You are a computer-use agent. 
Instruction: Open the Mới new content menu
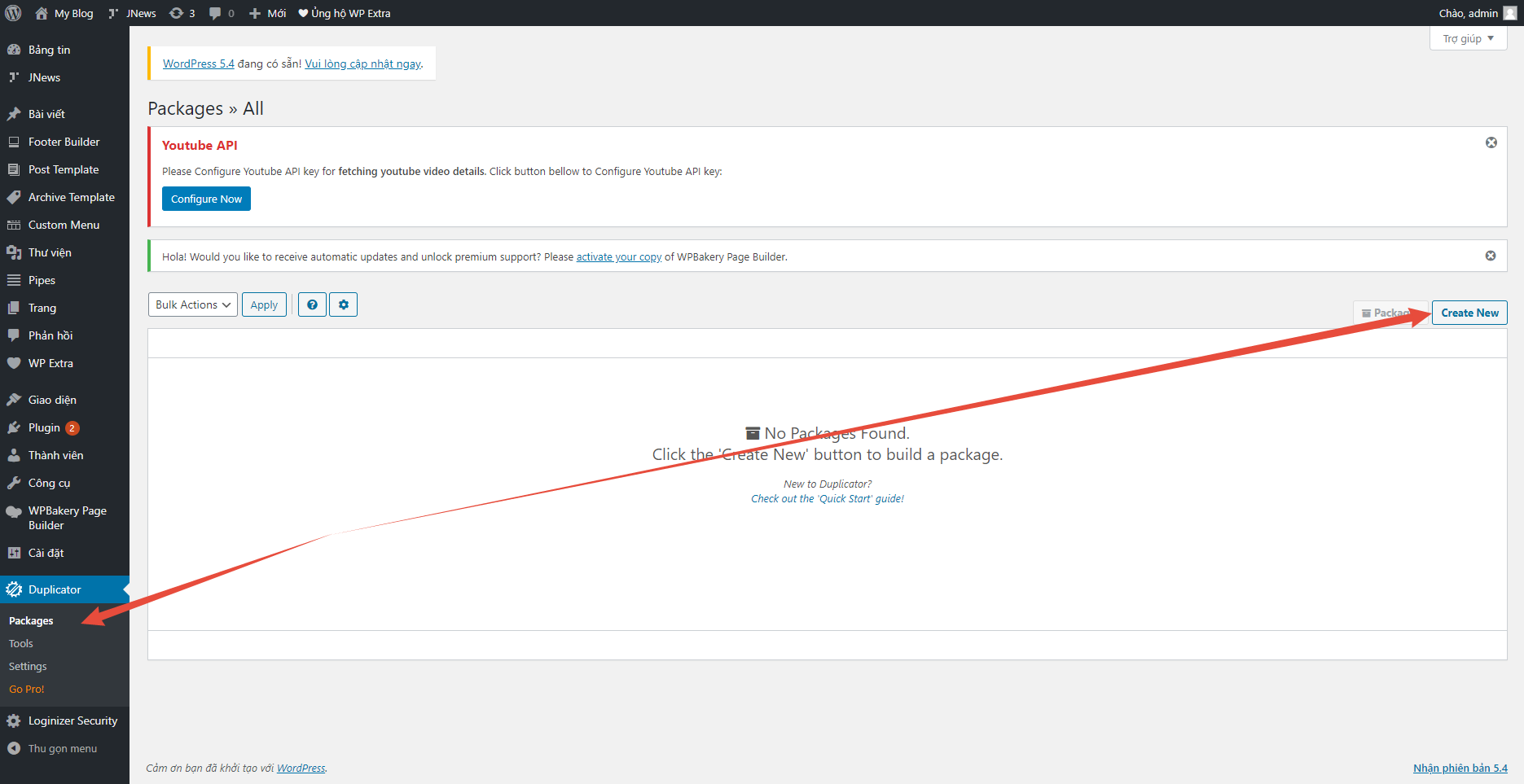coord(268,13)
